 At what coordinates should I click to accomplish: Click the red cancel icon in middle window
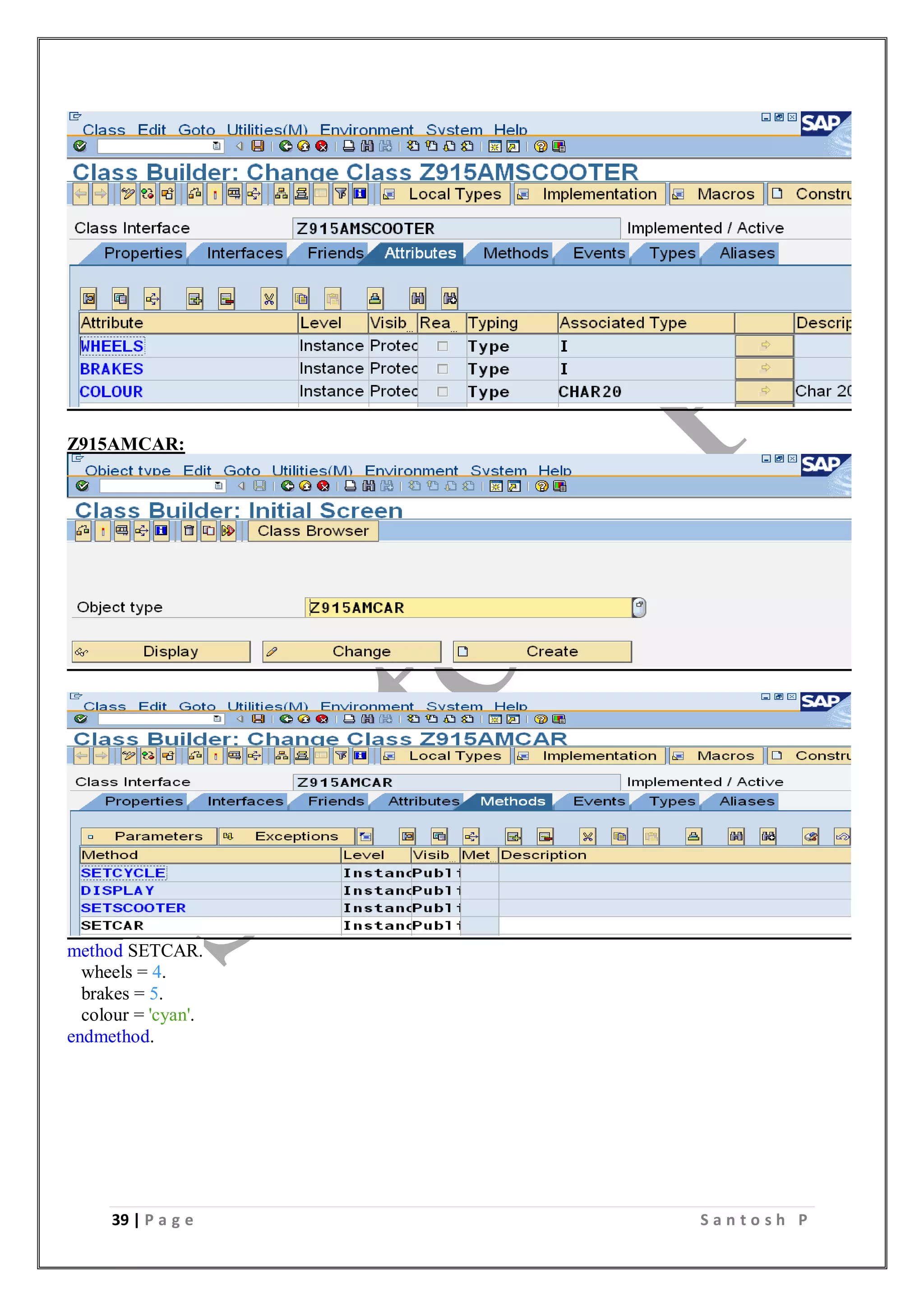coord(323,486)
